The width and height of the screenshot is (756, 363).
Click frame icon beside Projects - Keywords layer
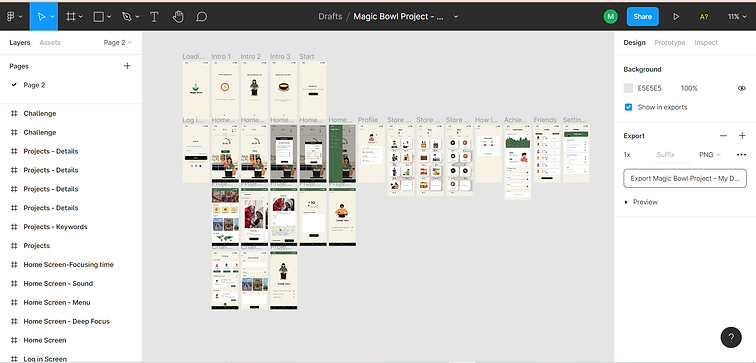pos(14,227)
